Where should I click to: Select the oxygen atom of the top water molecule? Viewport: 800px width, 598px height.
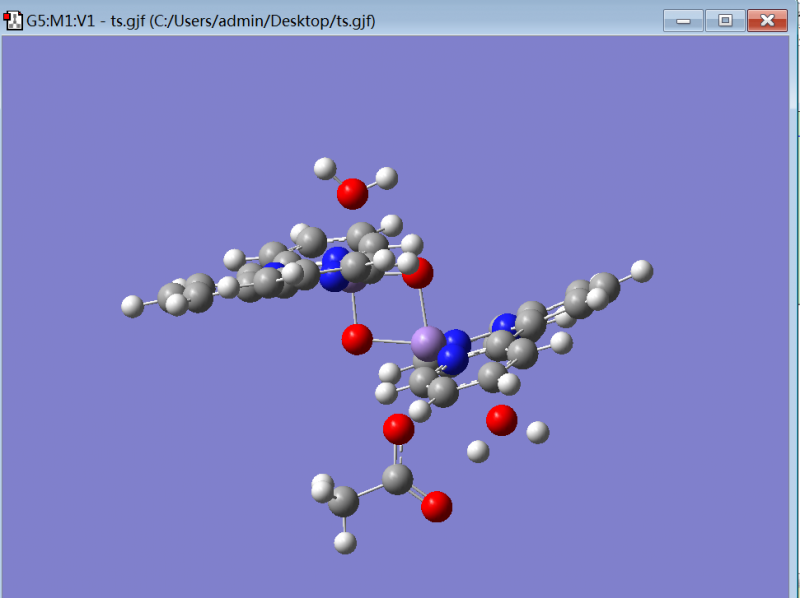point(352,194)
